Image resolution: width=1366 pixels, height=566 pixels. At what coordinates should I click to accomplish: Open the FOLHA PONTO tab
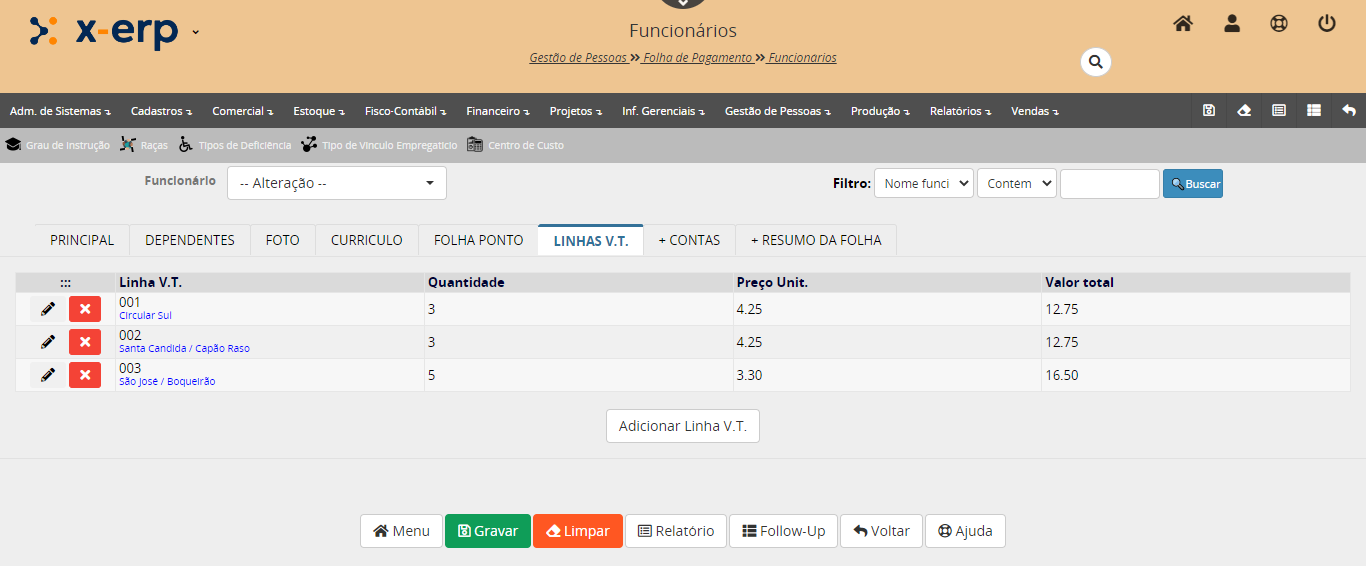pos(478,240)
